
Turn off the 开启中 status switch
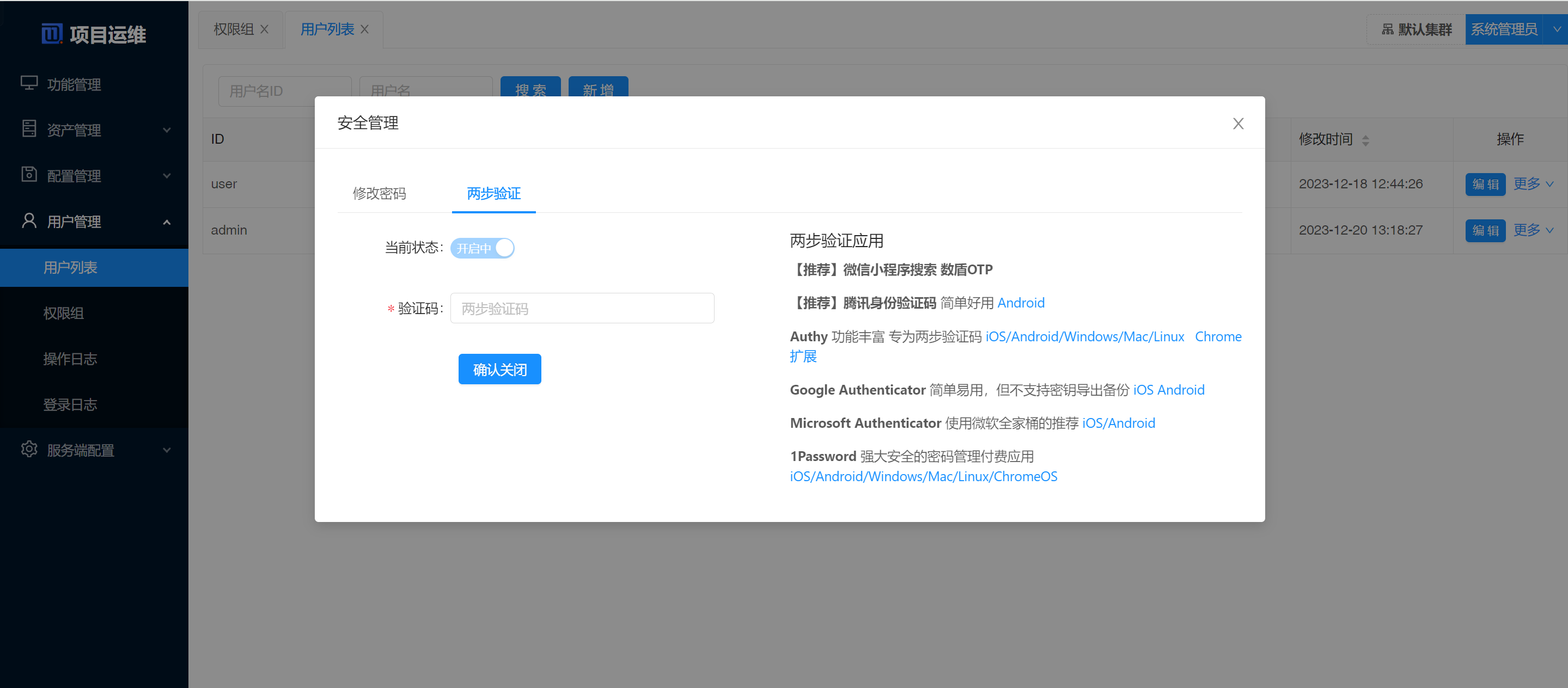(x=482, y=248)
